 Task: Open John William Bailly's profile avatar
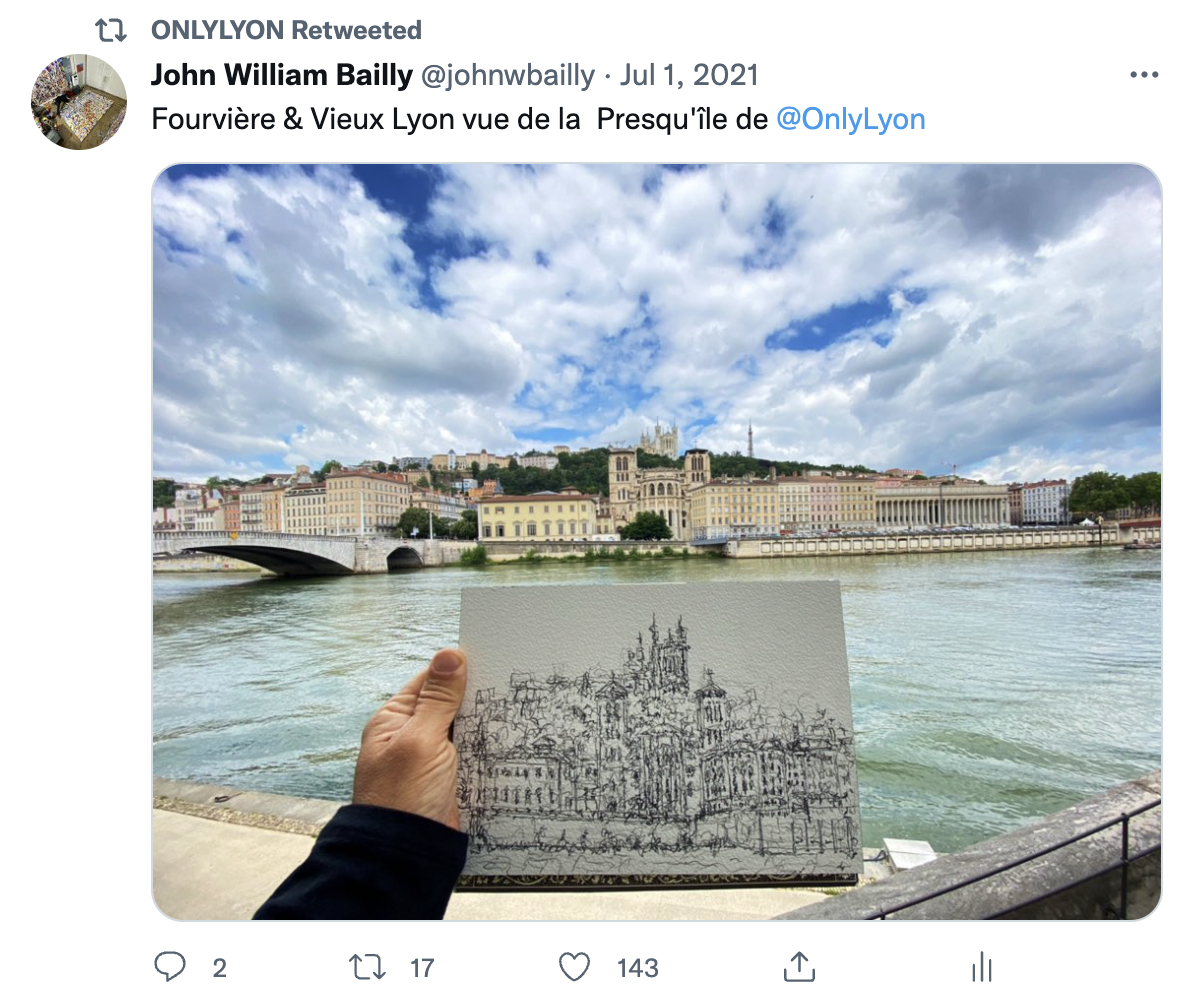(x=79, y=102)
